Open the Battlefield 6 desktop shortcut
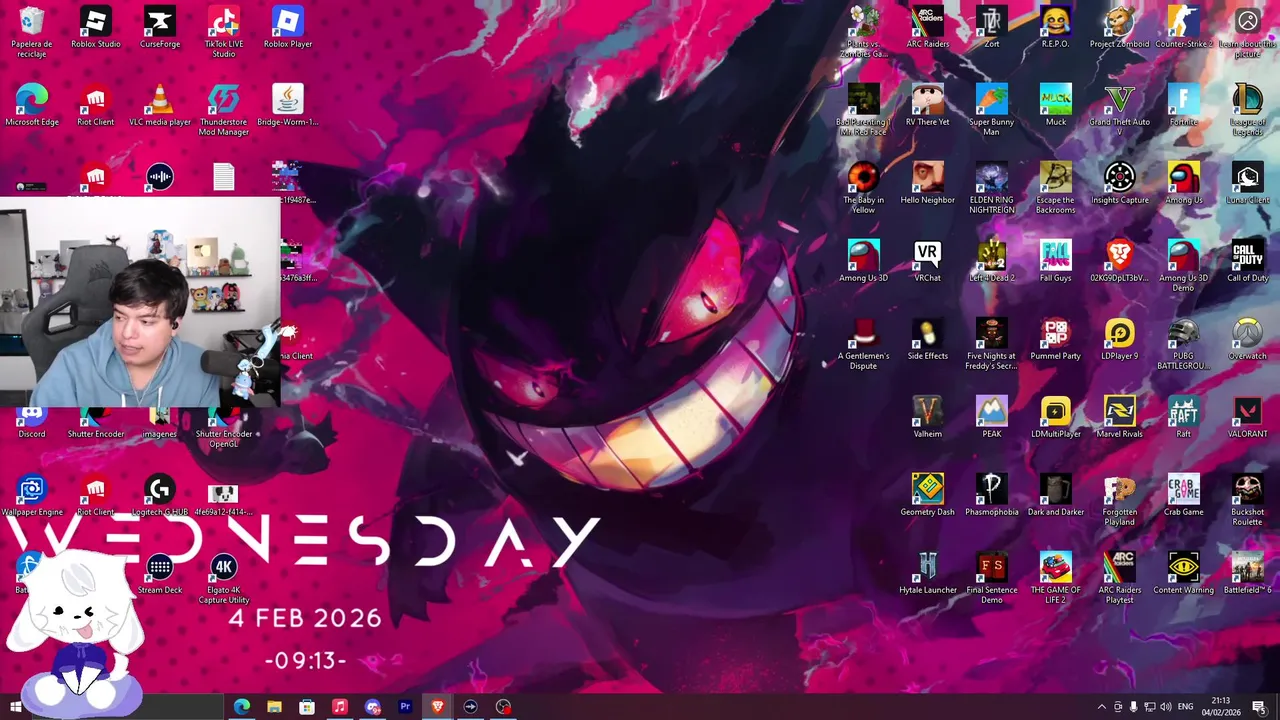This screenshot has width=1280, height=720. (x=1248, y=574)
